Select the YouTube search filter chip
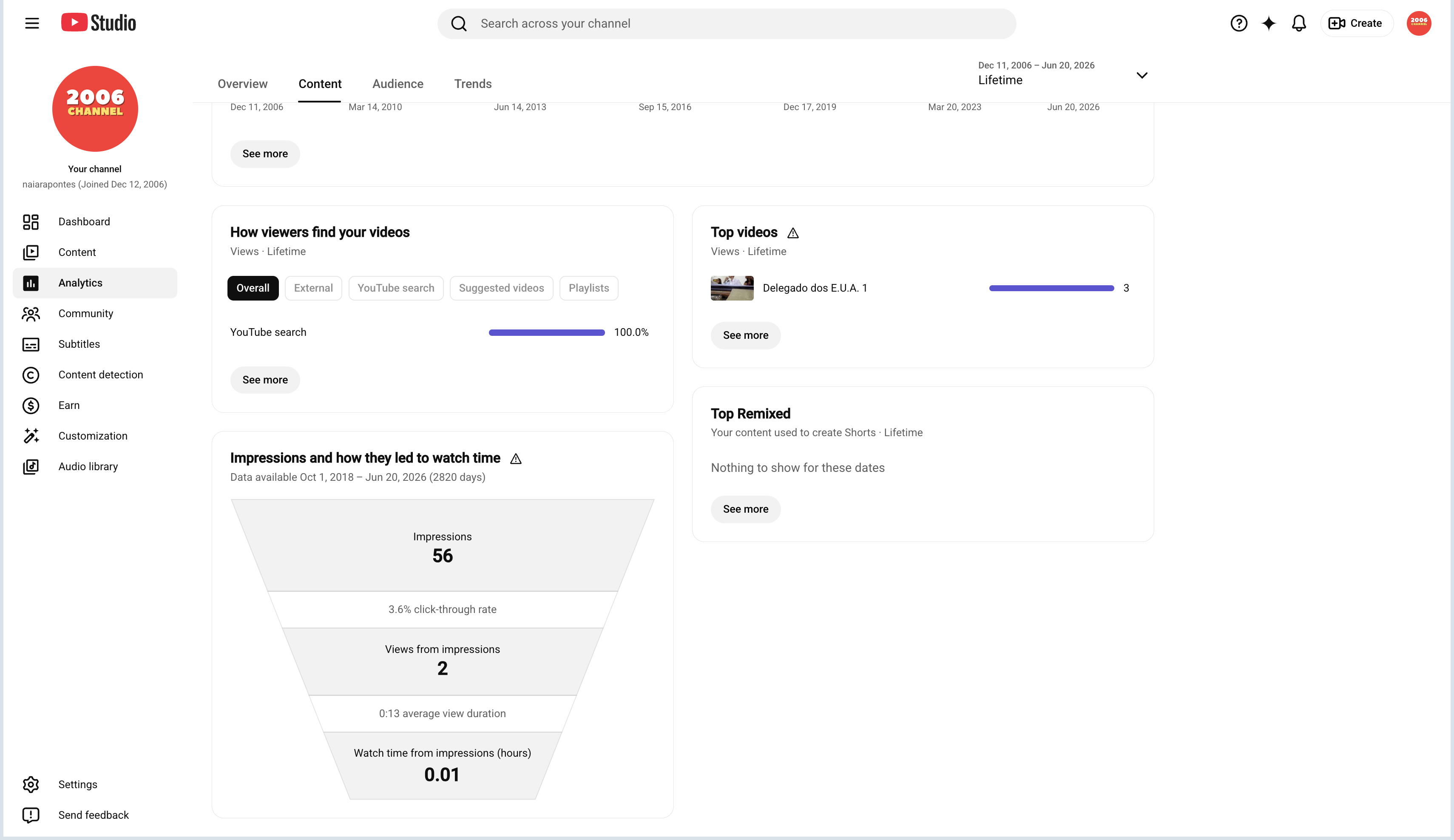Viewport: 1454px width, 840px height. pos(396,288)
